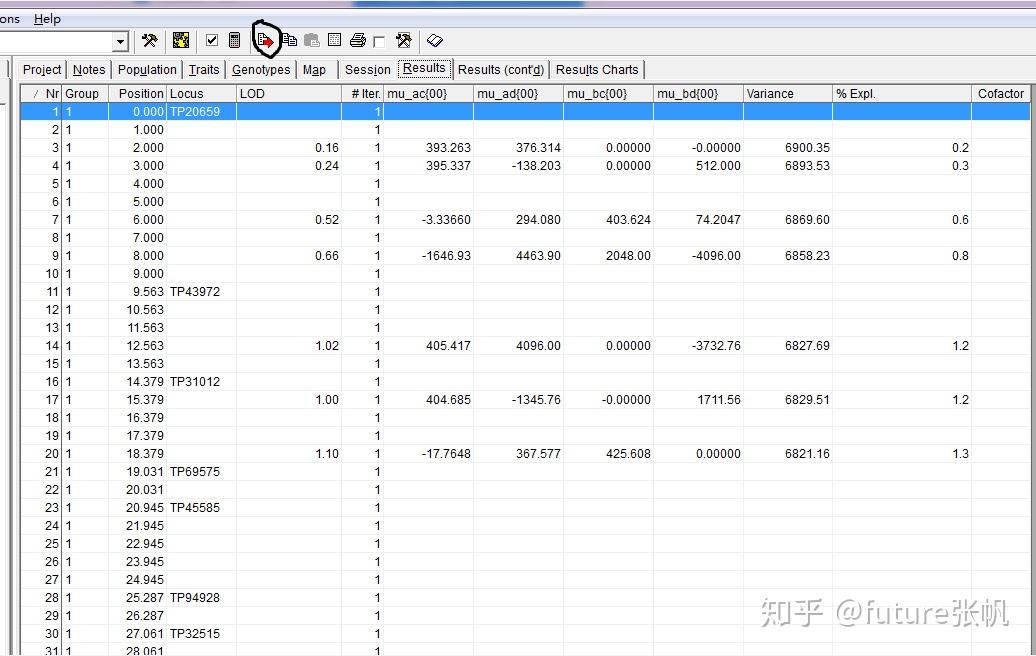
Task: Click the mu_bd{00} column header
Action: [x=698, y=94]
